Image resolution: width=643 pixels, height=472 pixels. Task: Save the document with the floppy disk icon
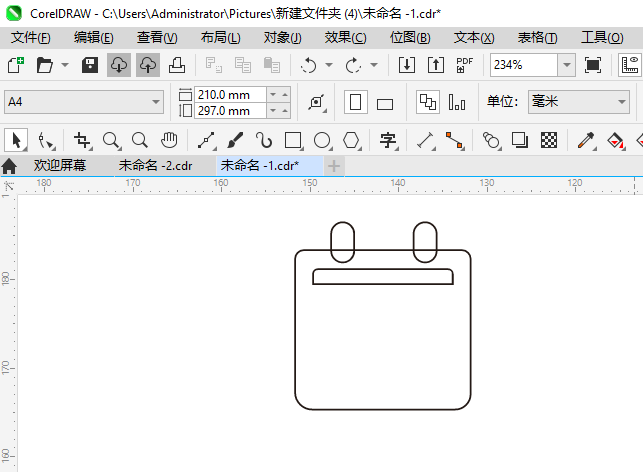click(x=90, y=65)
